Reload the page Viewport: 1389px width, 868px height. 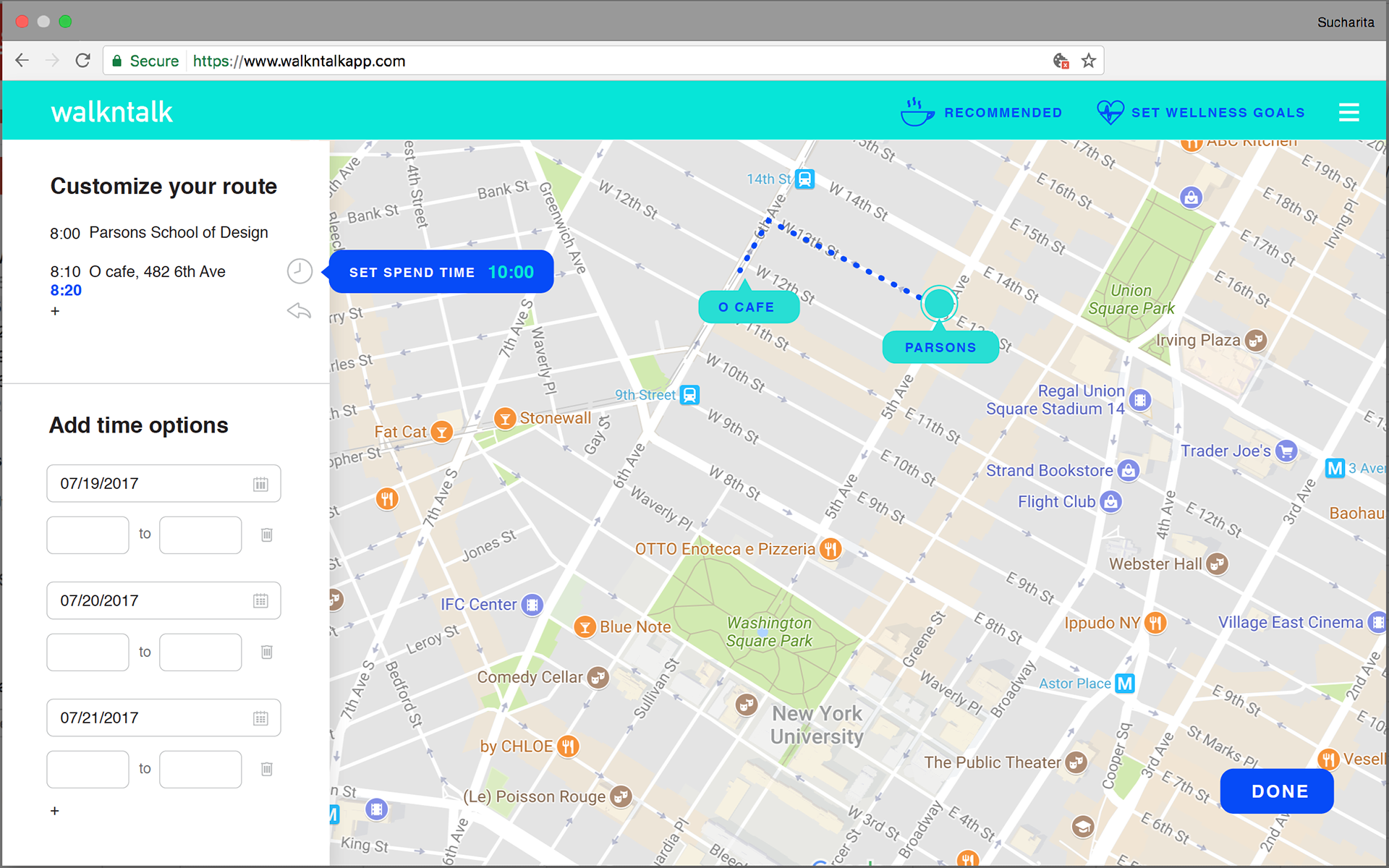[x=82, y=61]
